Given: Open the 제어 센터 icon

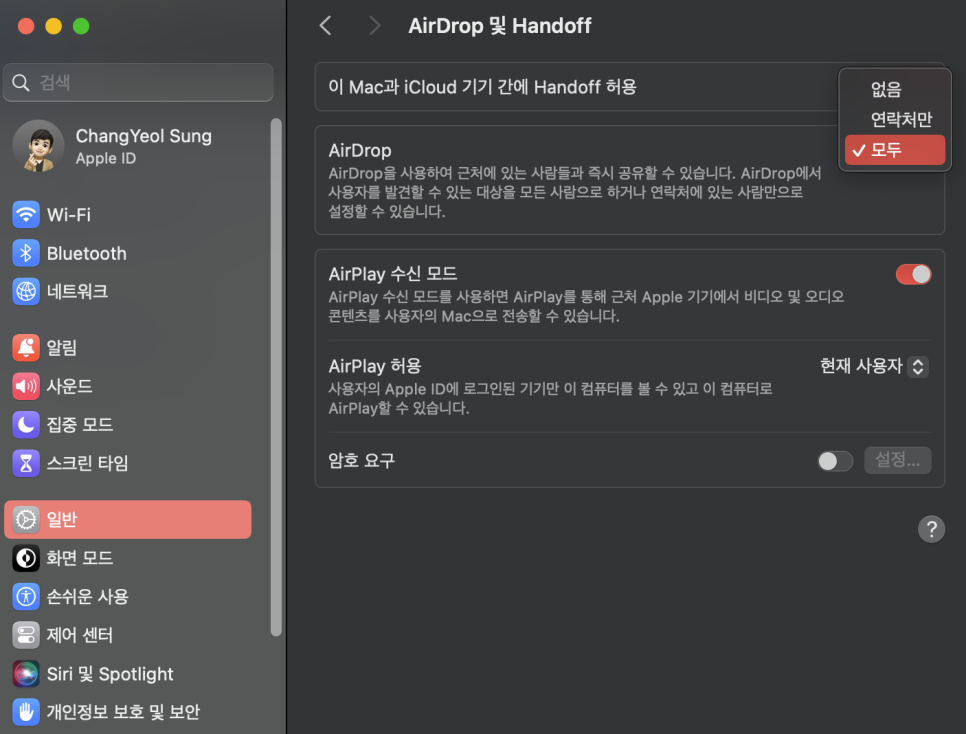Looking at the screenshot, I should click(x=26, y=635).
